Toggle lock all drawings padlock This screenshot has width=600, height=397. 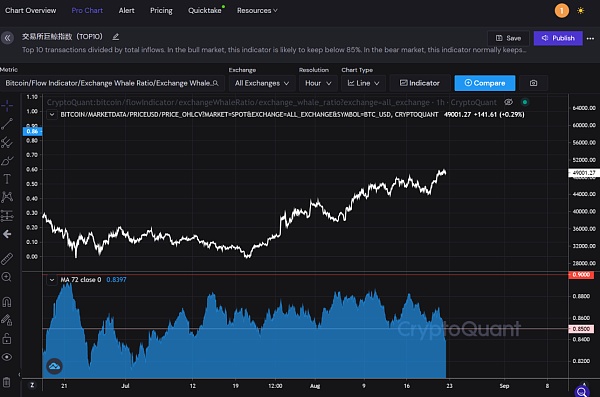point(7,338)
